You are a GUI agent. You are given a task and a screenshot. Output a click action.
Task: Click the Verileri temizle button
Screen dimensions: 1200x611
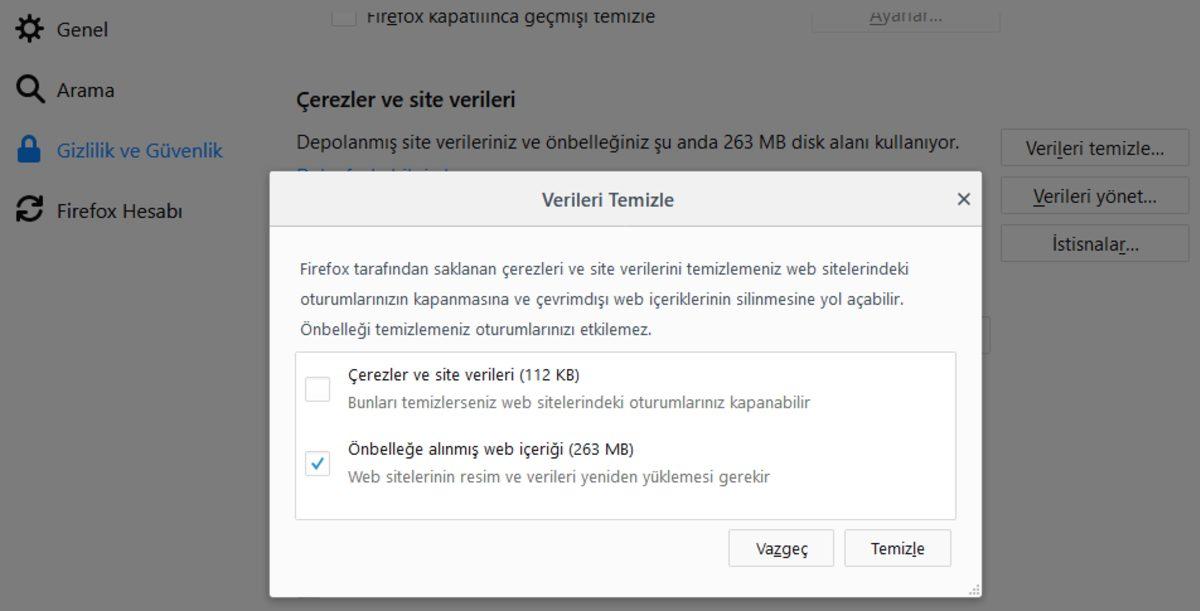coord(1095,147)
